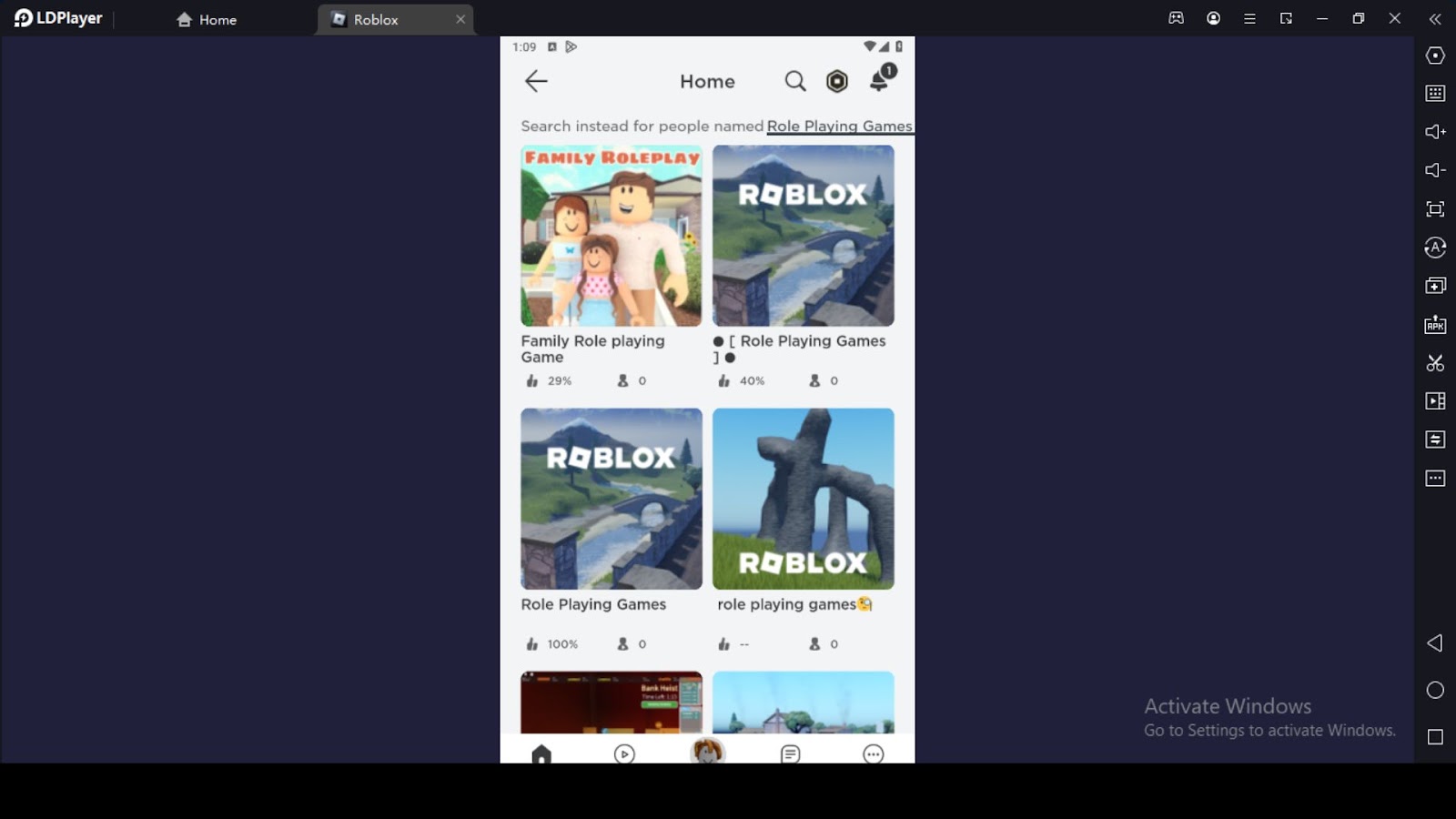Close the Roblox tab
This screenshot has width=1456, height=819.
point(460,19)
